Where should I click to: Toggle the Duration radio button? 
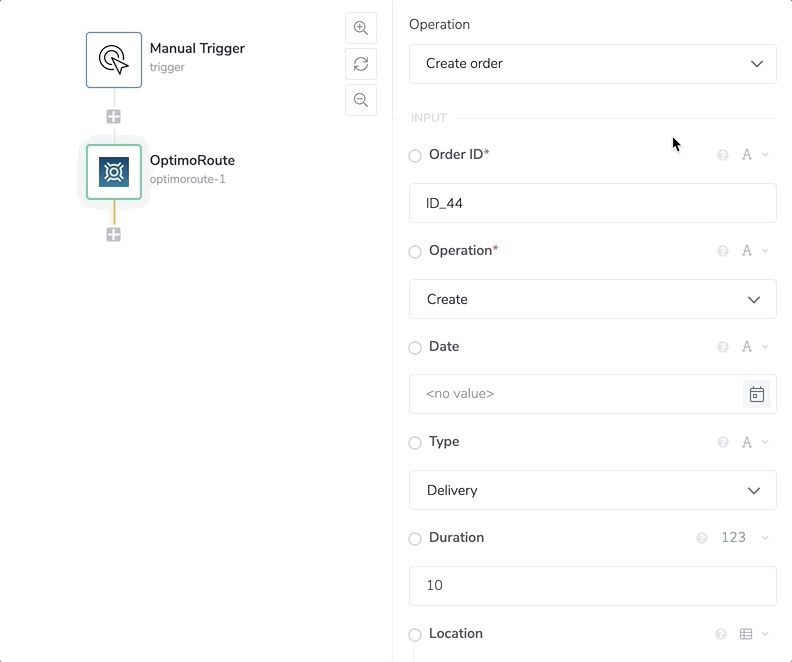coord(415,539)
